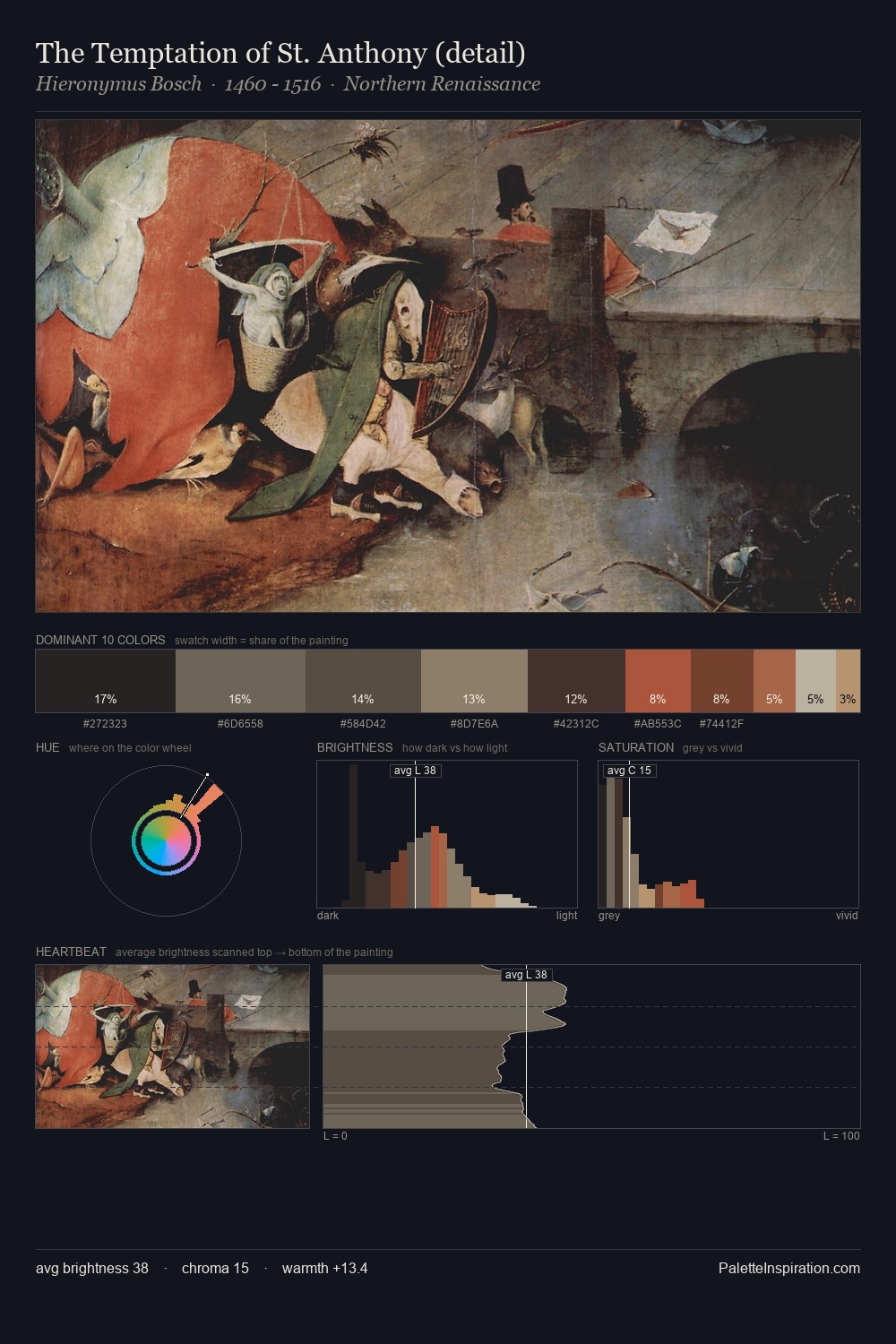Select the 16% grey-brown swatch #6D6558
Screen dimensions: 896x1344
pos(240,681)
